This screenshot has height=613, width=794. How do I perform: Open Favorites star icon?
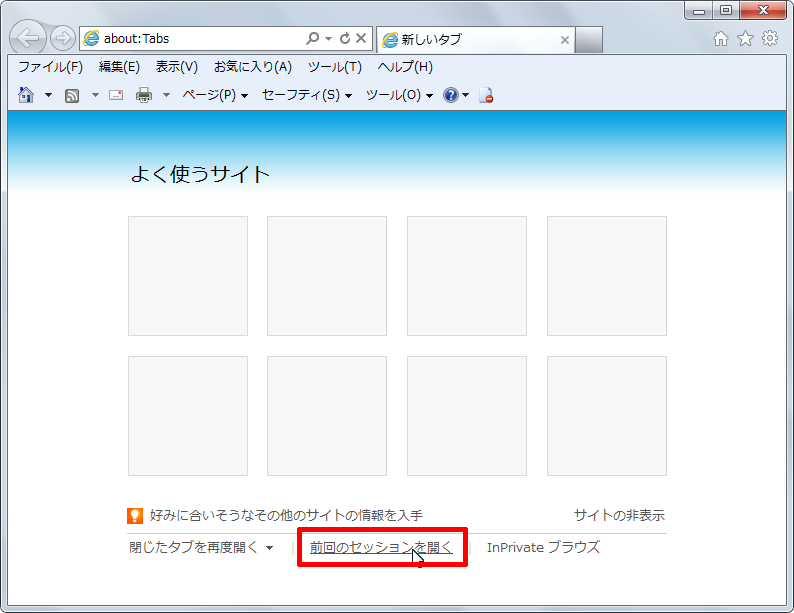[x=745, y=38]
